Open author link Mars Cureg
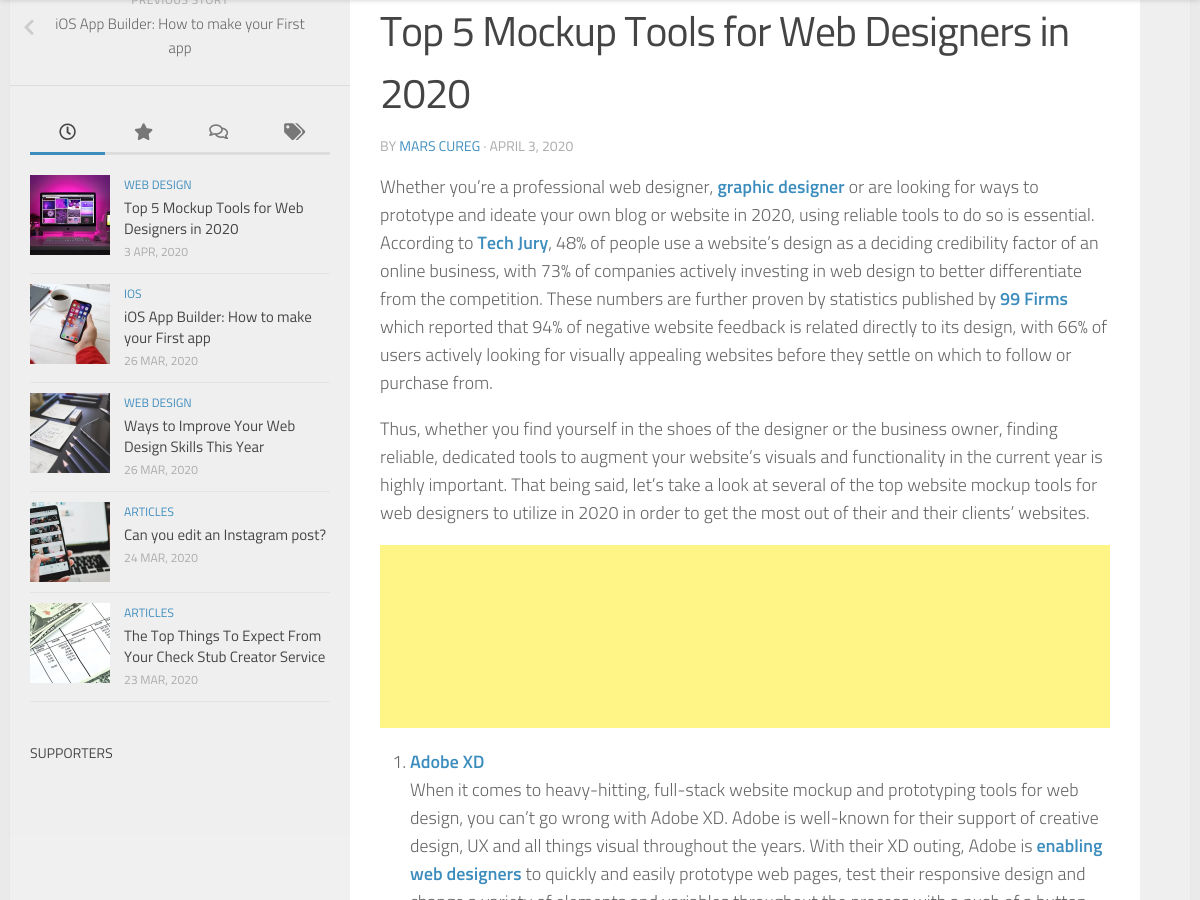The height and width of the screenshot is (900, 1200). coord(439,146)
